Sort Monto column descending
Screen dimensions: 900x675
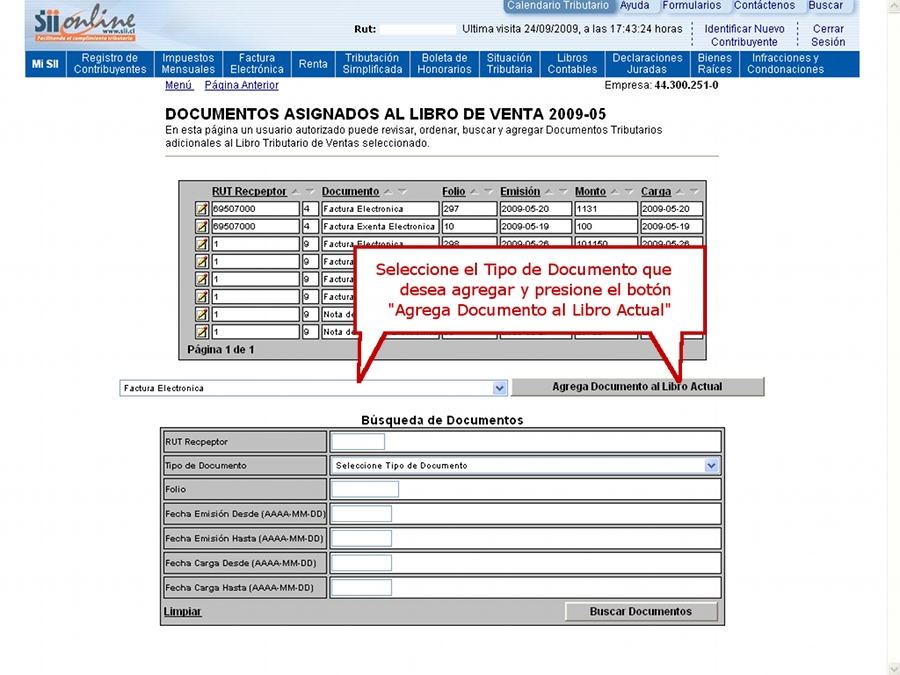[629, 192]
